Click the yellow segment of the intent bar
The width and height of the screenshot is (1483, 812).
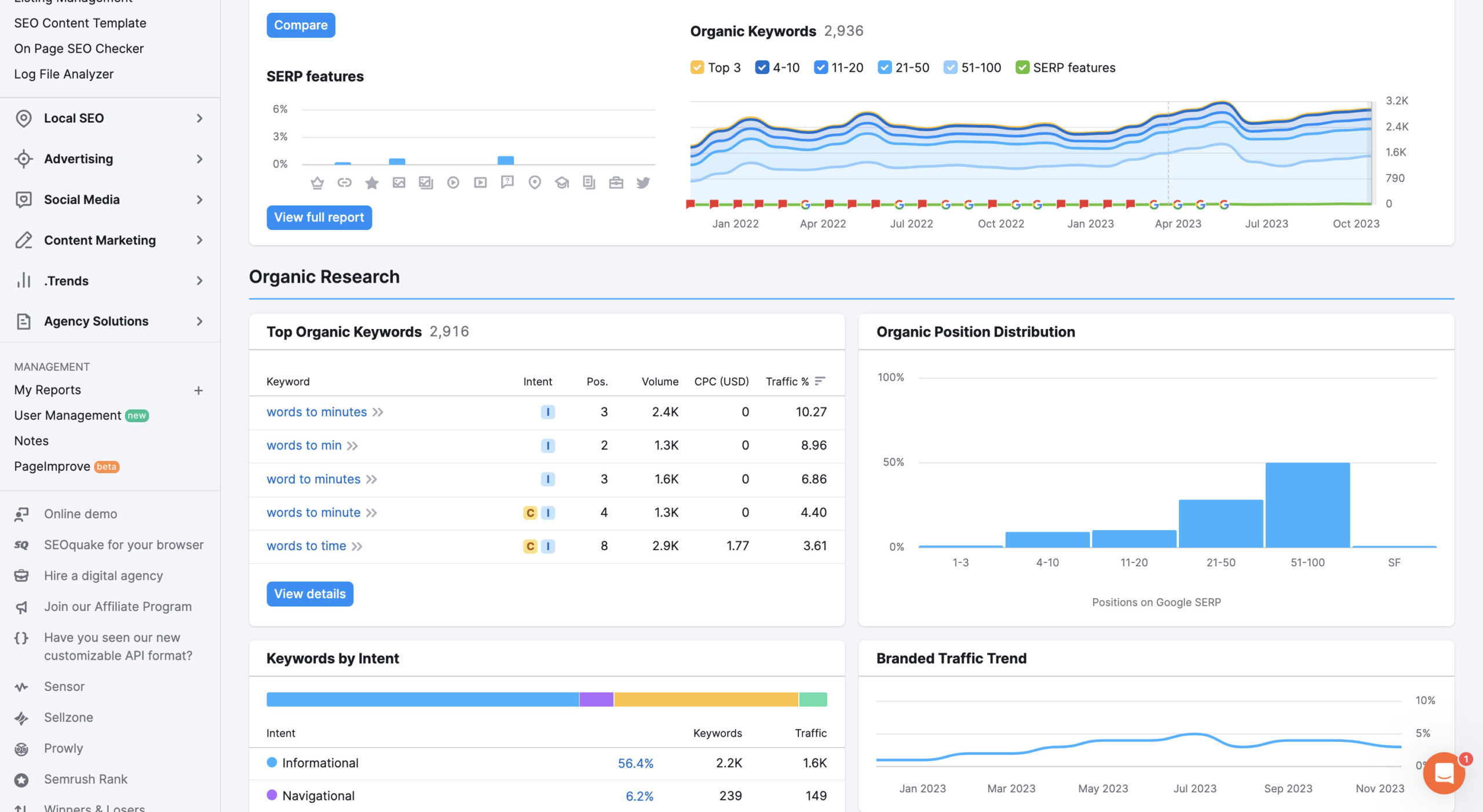pos(706,699)
